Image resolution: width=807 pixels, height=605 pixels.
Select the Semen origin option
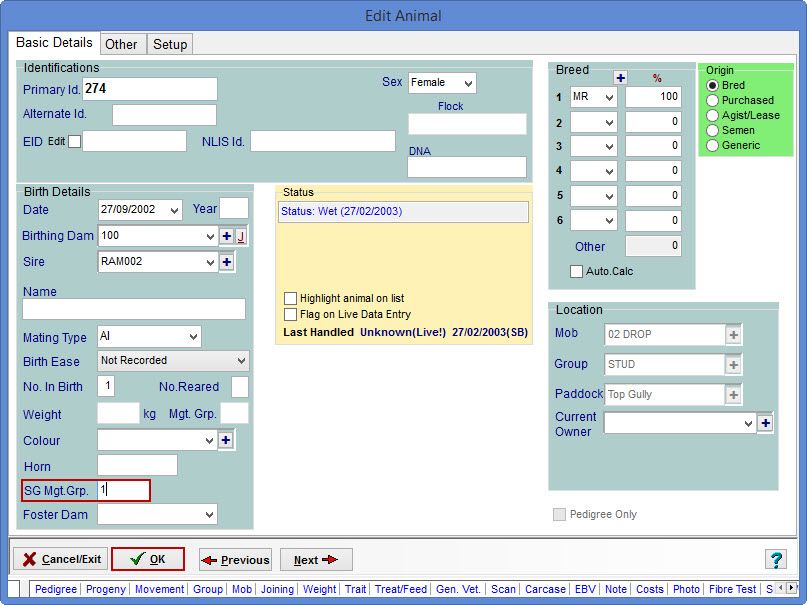coord(713,131)
